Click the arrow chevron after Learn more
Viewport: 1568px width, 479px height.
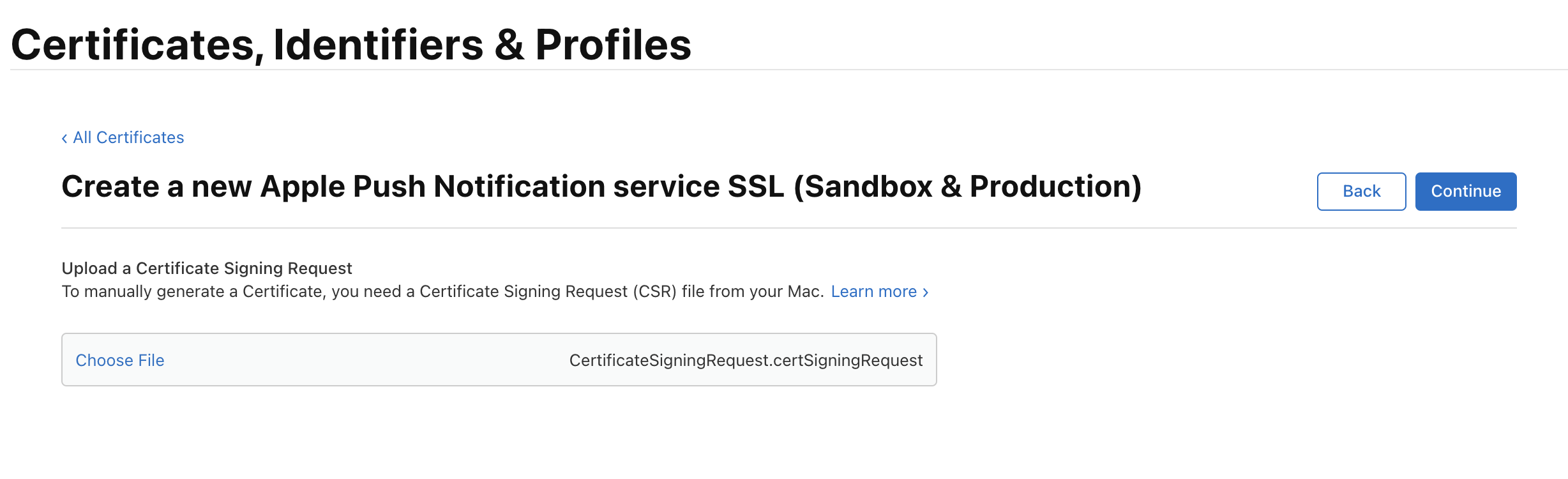coord(926,293)
